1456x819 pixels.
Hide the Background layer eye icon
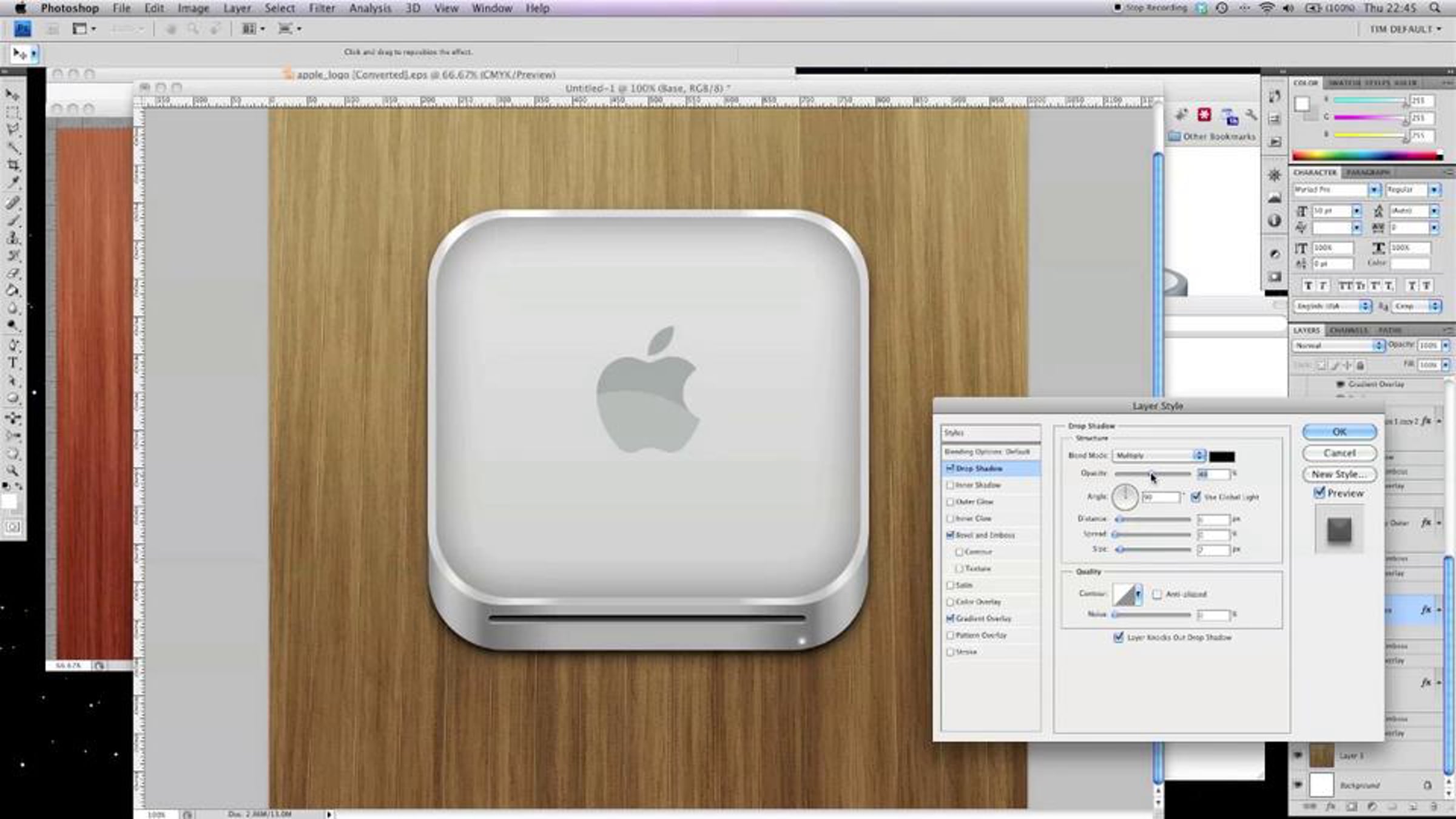1298,784
